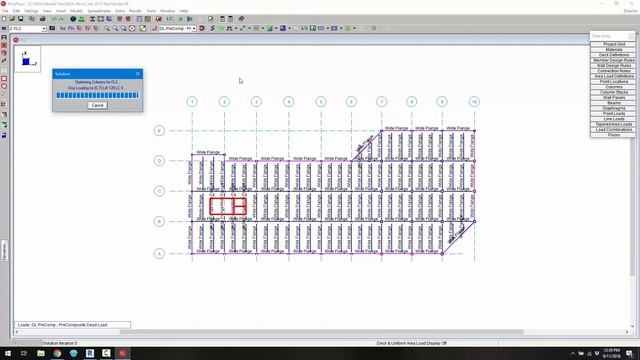Click the zoom in magnifier icon
The height and width of the screenshot is (360, 640).
[107, 28]
